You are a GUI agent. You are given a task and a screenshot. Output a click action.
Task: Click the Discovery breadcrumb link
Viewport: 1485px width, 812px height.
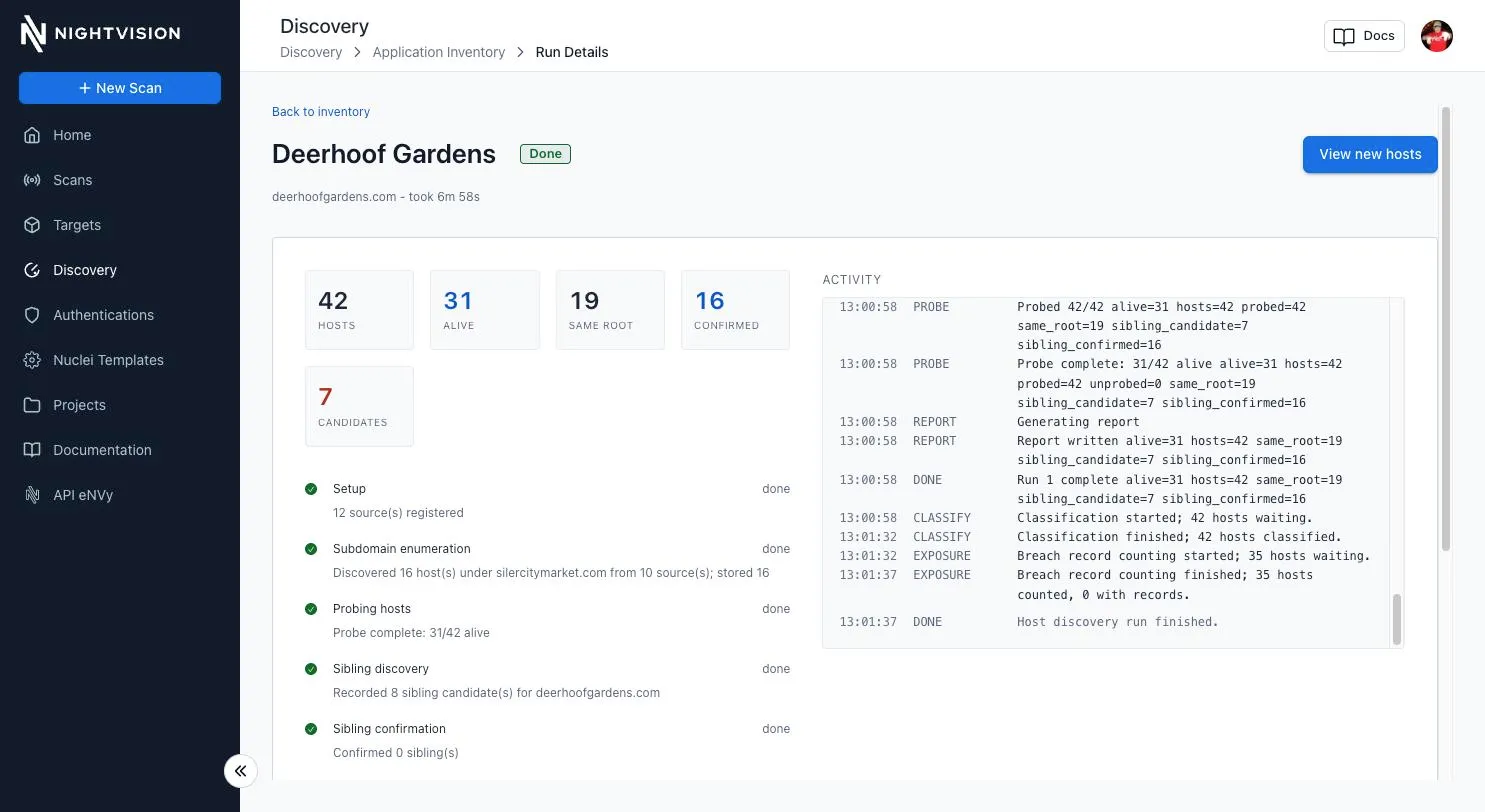point(311,52)
